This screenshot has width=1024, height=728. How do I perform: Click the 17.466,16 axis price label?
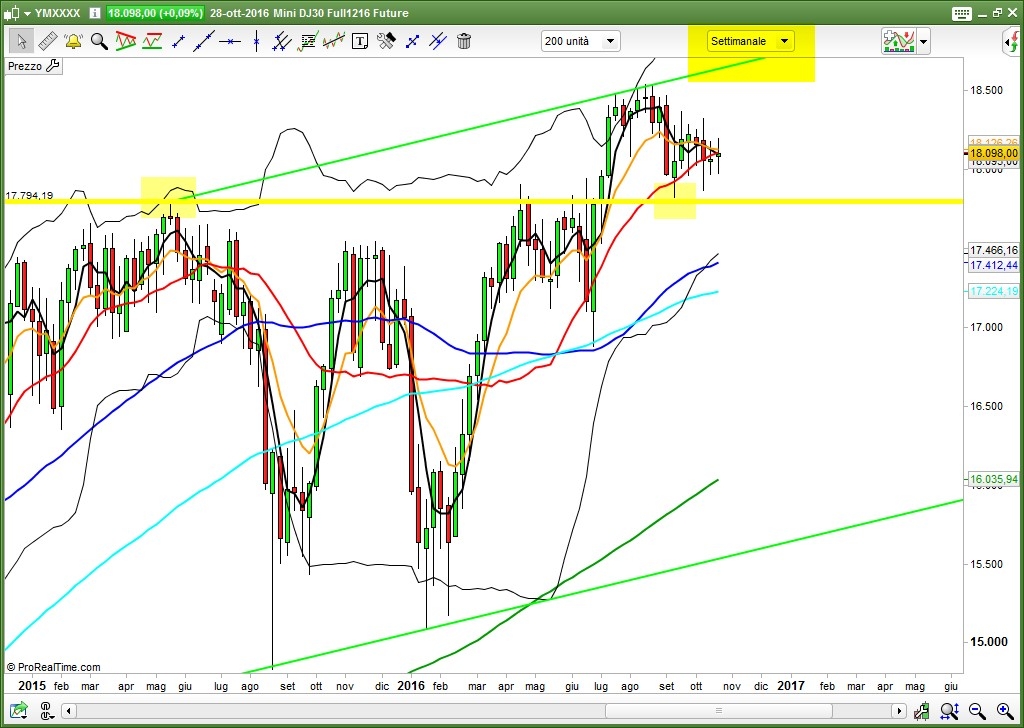[993, 250]
